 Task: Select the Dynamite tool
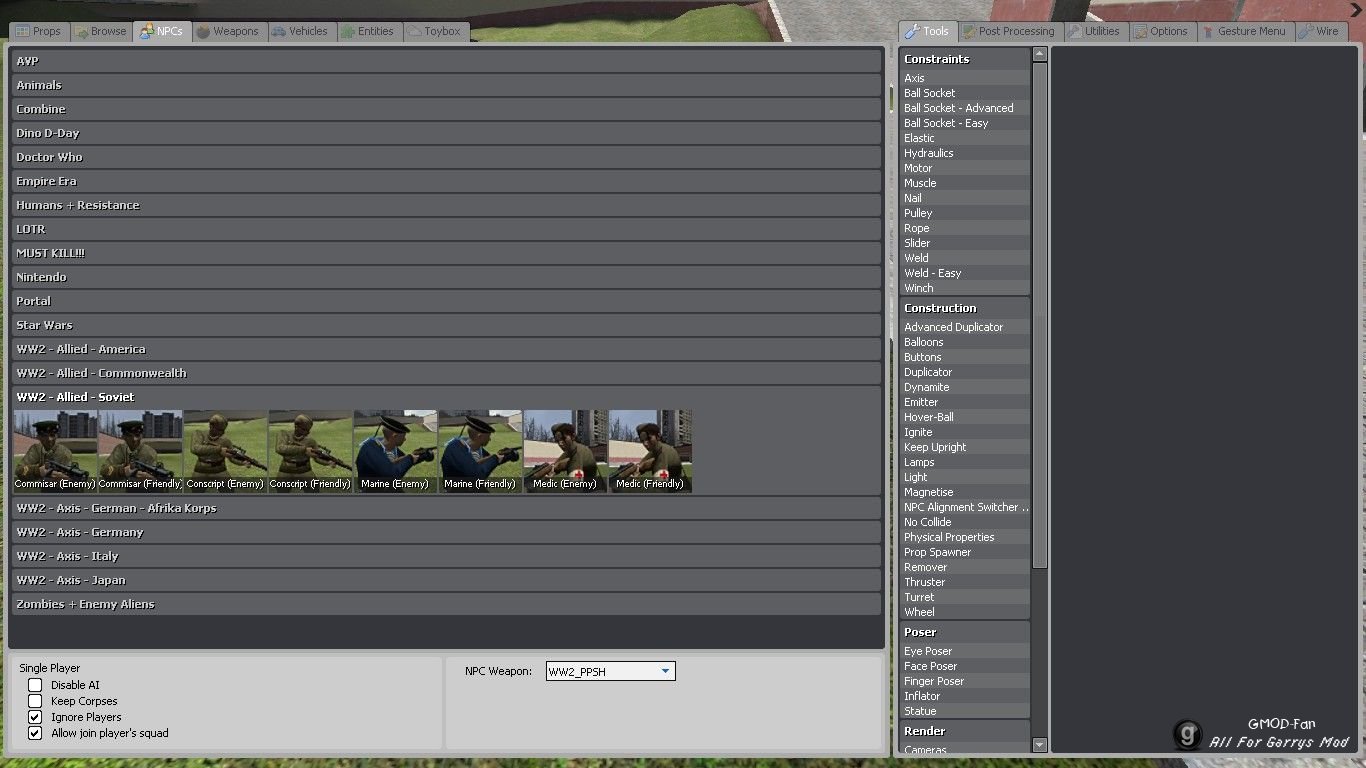(x=964, y=387)
